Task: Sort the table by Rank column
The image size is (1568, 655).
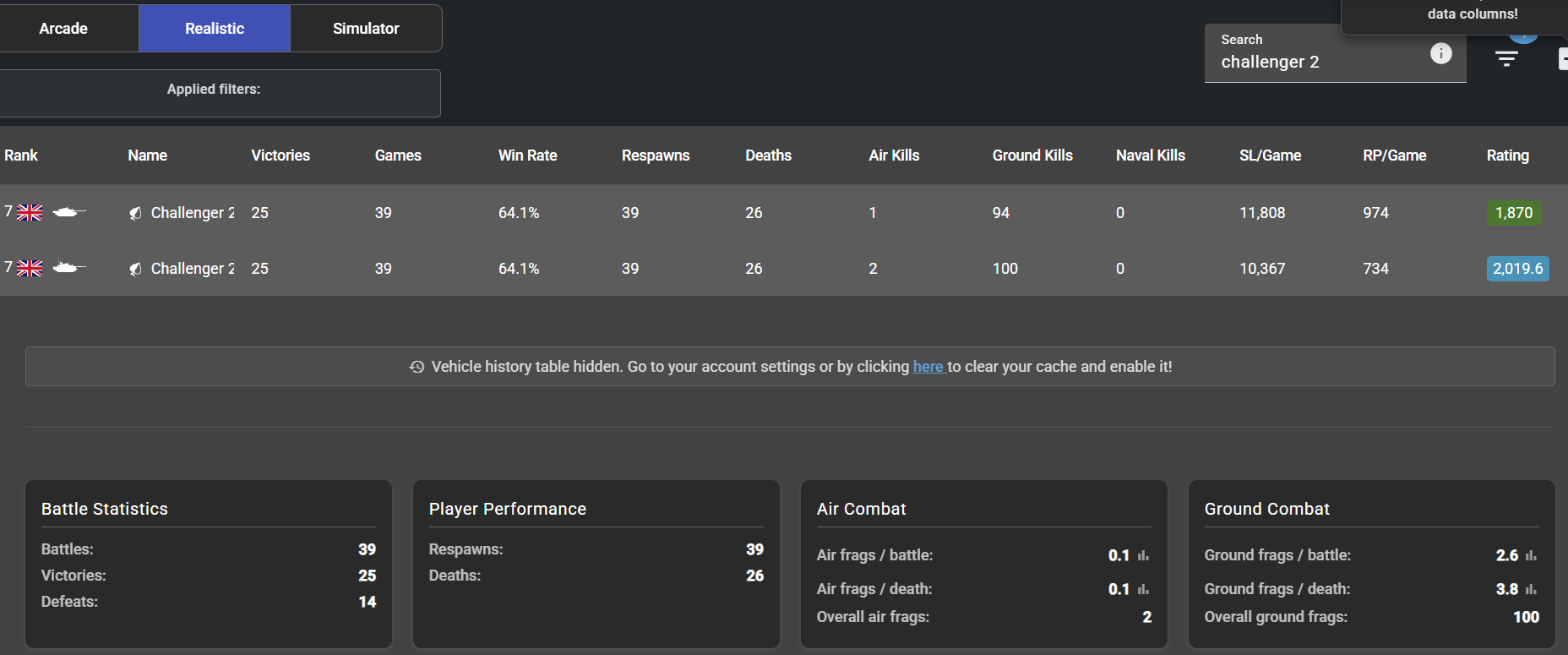Action: pyautogui.click(x=21, y=156)
